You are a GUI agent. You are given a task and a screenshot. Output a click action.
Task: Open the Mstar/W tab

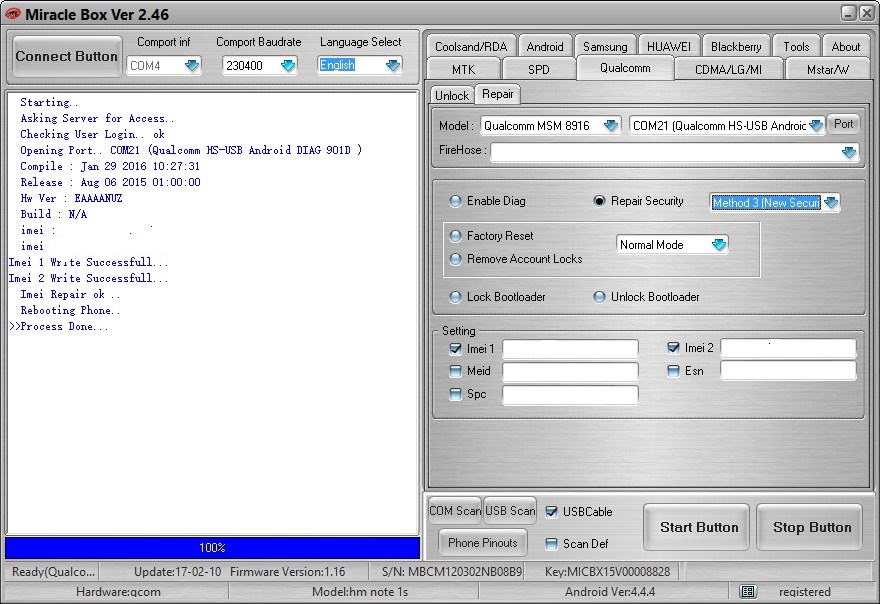tap(828, 70)
